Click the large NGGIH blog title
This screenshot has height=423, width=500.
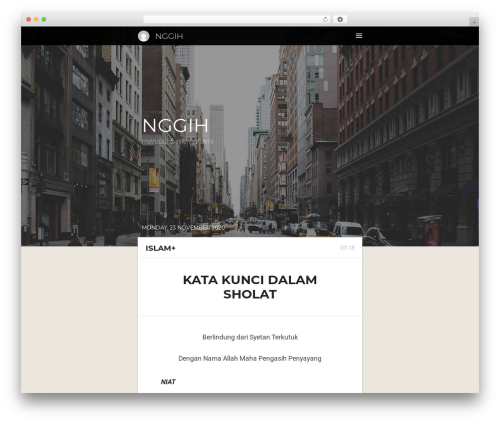click(175, 126)
